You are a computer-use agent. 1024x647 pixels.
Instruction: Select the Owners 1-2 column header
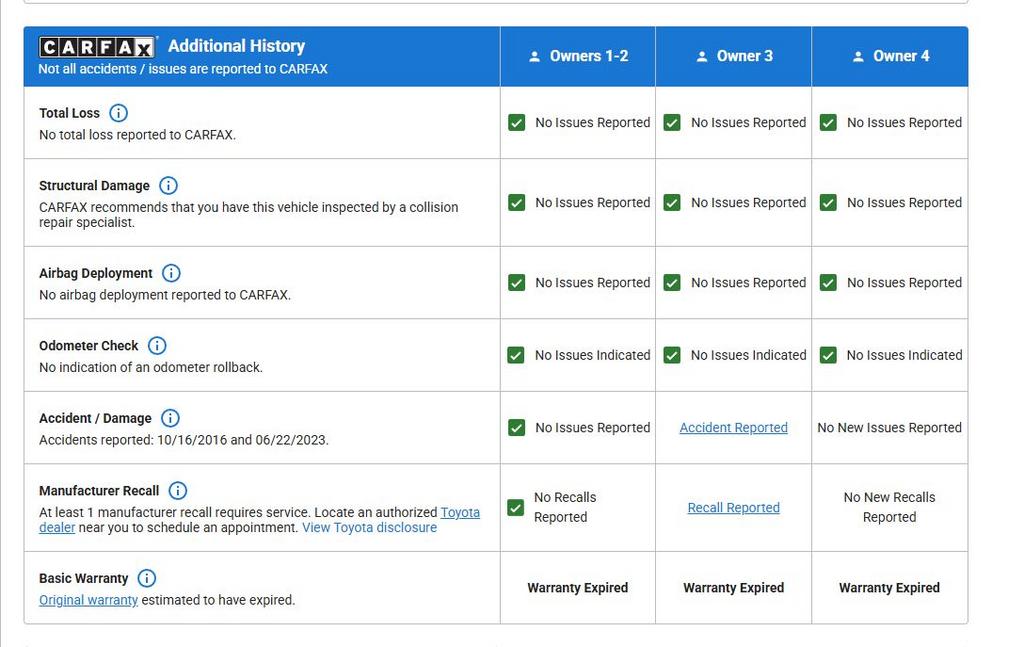click(x=578, y=56)
